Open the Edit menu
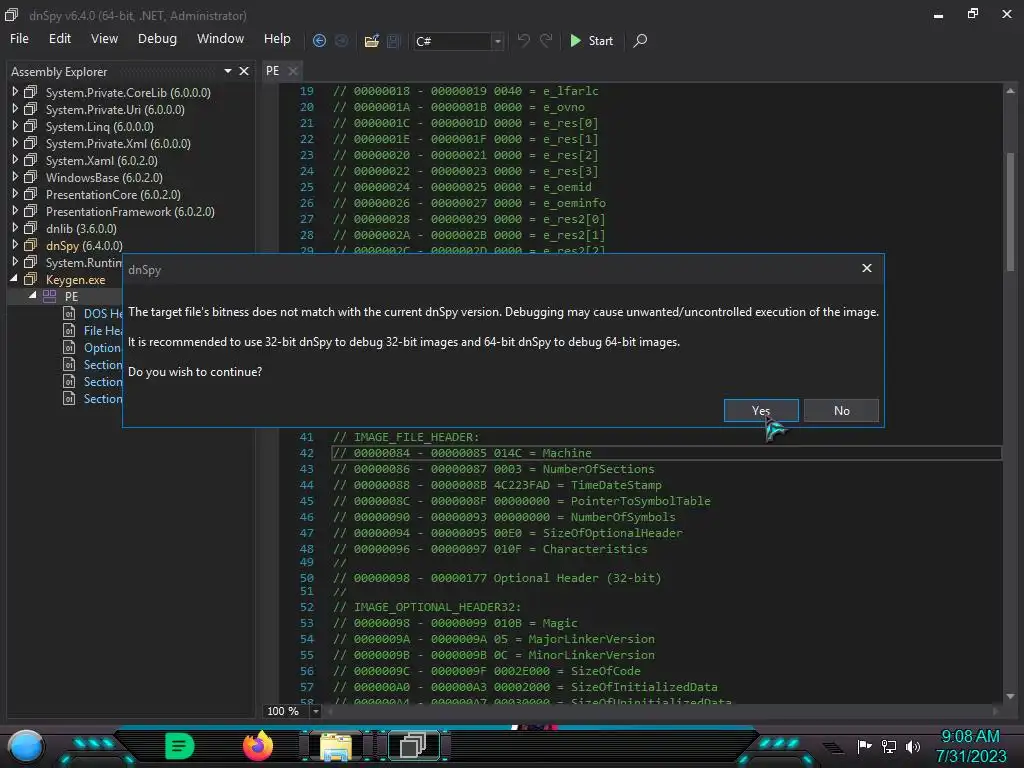 pos(59,39)
